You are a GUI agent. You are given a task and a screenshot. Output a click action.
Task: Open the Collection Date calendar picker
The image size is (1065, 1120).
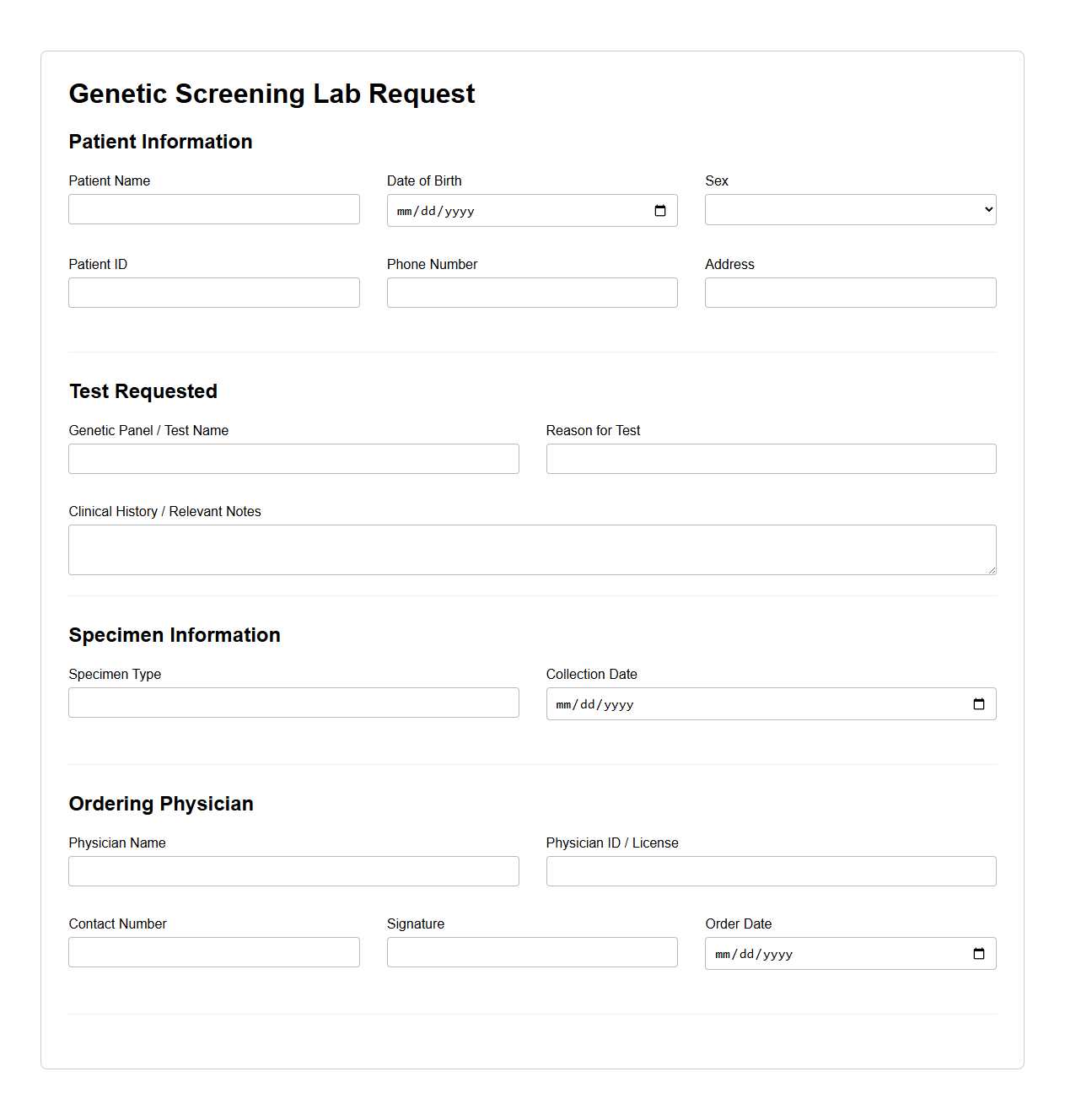click(x=979, y=703)
